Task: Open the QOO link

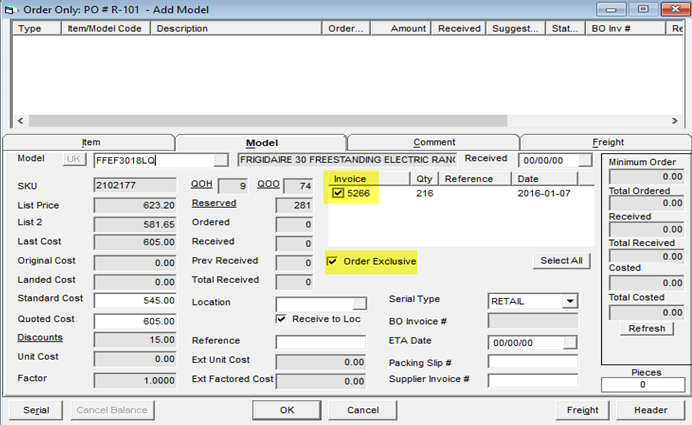Action: [x=268, y=184]
